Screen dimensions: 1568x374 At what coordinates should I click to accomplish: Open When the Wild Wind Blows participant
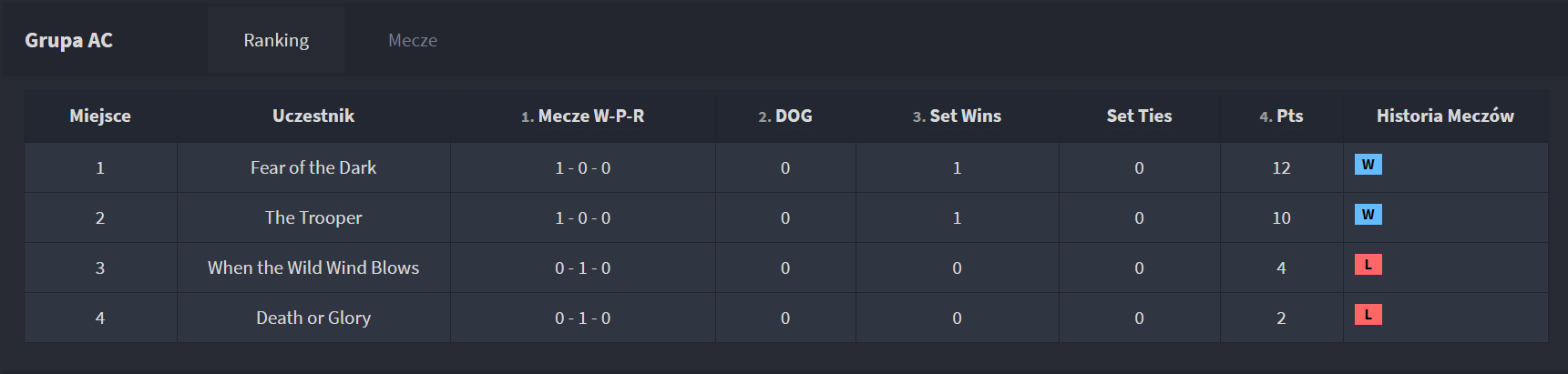click(313, 268)
